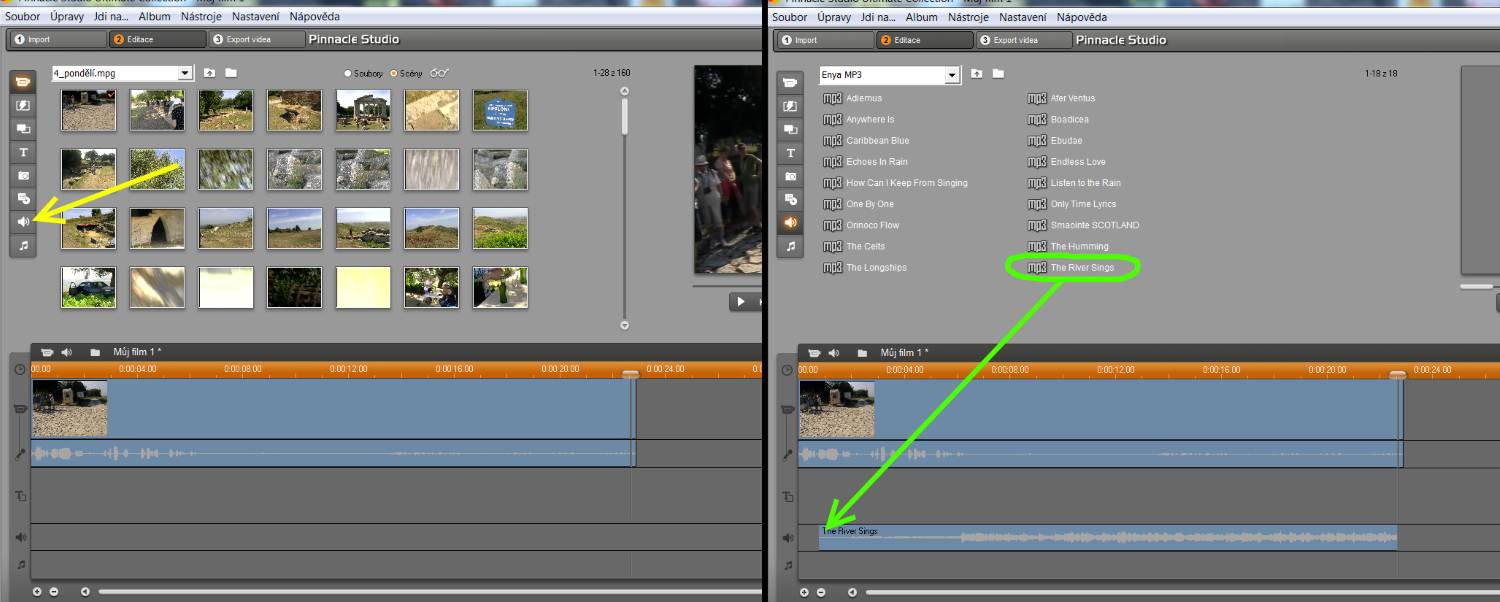Open Nastavení menu in right window
The height and width of the screenshot is (602, 1500).
click(1023, 17)
